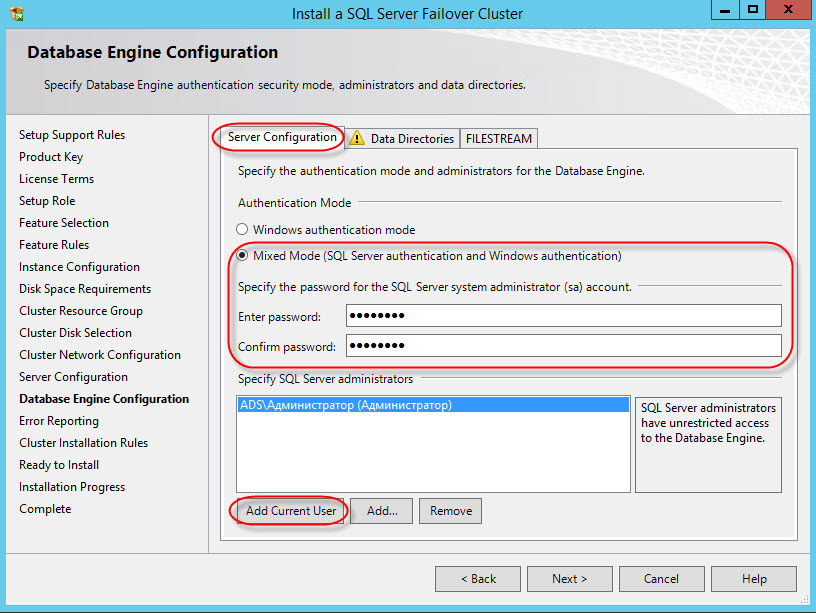The height and width of the screenshot is (613, 816).
Task: Click the warning icon on Data Directories tab
Action: [x=357, y=139]
